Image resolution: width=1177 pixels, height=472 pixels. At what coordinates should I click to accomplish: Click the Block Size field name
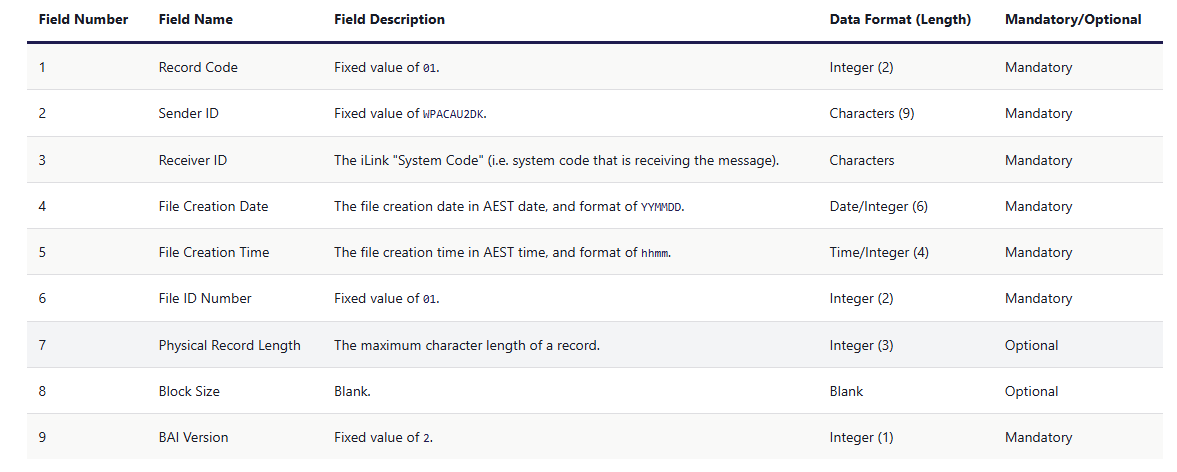coord(189,391)
